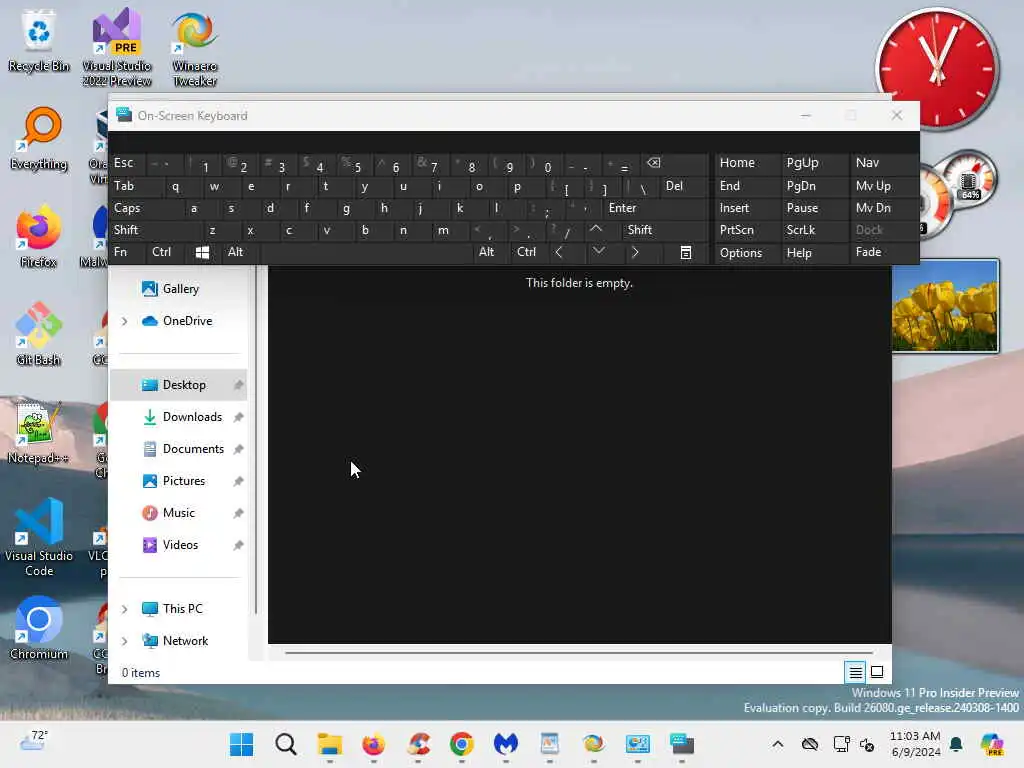The image size is (1024, 768).
Task: Open the keyboard Options key
Action: pos(747,253)
